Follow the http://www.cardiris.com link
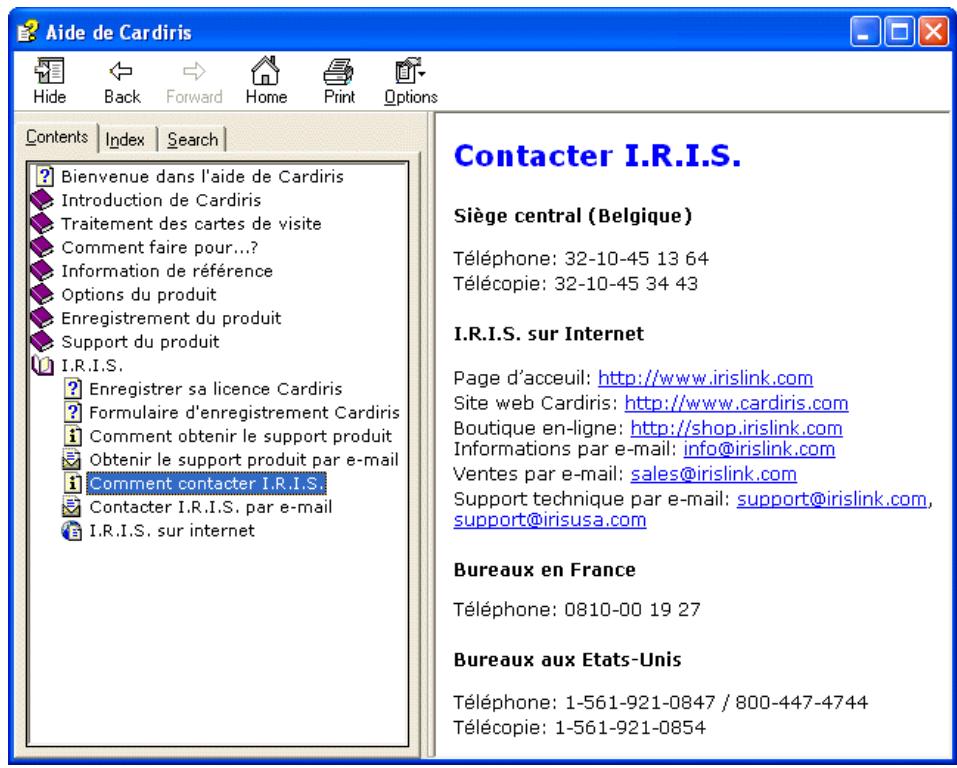The width and height of the screenshot is (957, 768). 736,404
